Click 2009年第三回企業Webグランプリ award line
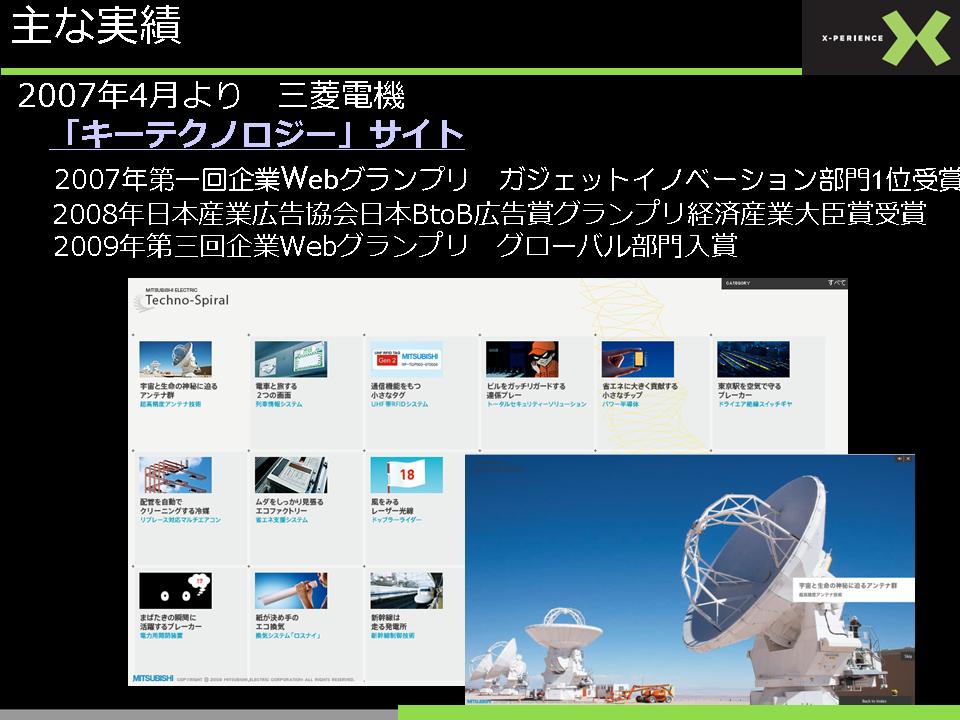Image resolution: width=960 pixels, height=720 pixels. (x=396, y=246)
